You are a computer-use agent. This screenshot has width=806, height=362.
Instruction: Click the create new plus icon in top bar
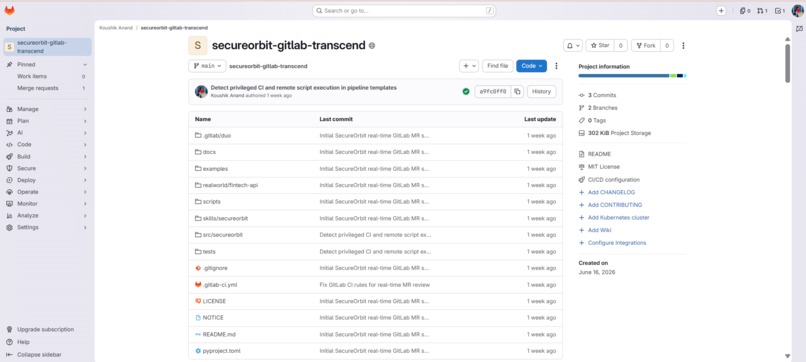[x=721, y=10]
